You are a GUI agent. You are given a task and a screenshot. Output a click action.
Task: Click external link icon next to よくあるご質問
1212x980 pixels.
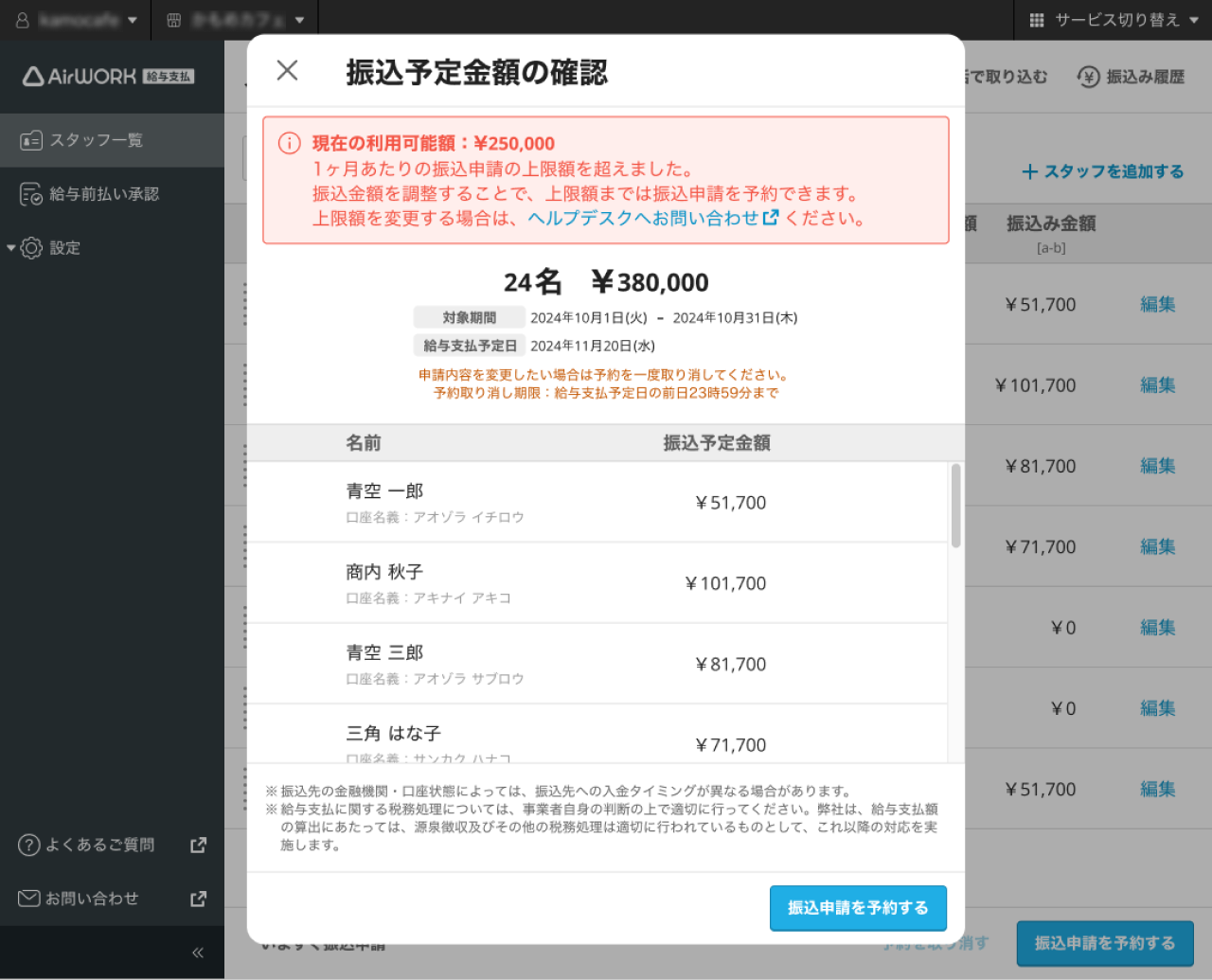tap(198, 845)
